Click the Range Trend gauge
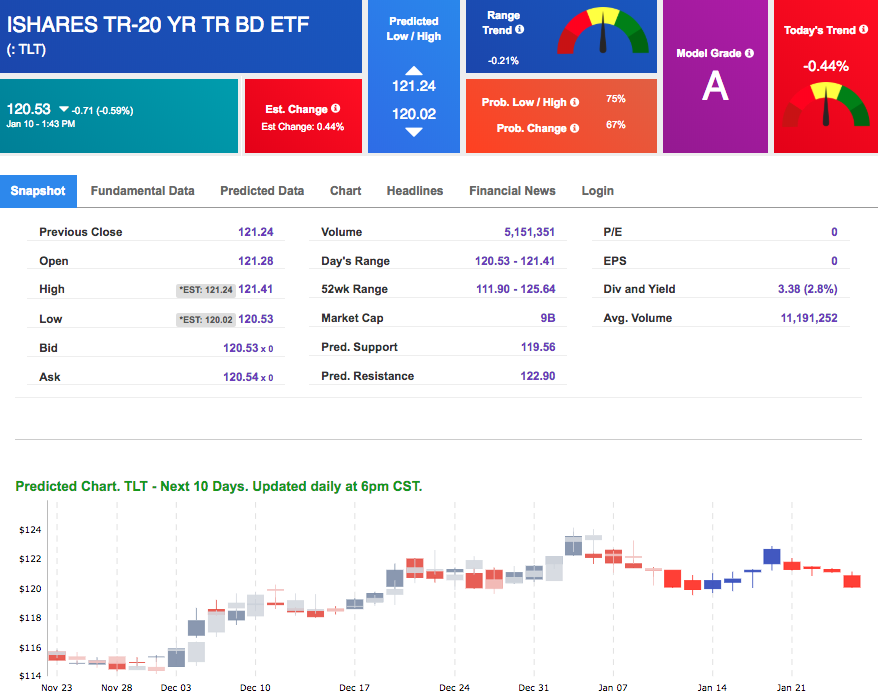This screenshot has width=878, height=698. point(603,31)
